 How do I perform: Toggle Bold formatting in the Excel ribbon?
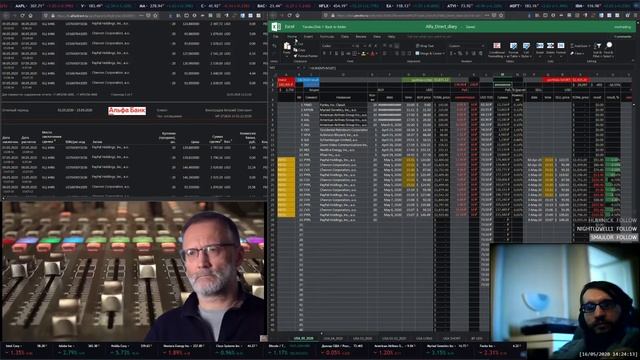(x=324, y=53)
